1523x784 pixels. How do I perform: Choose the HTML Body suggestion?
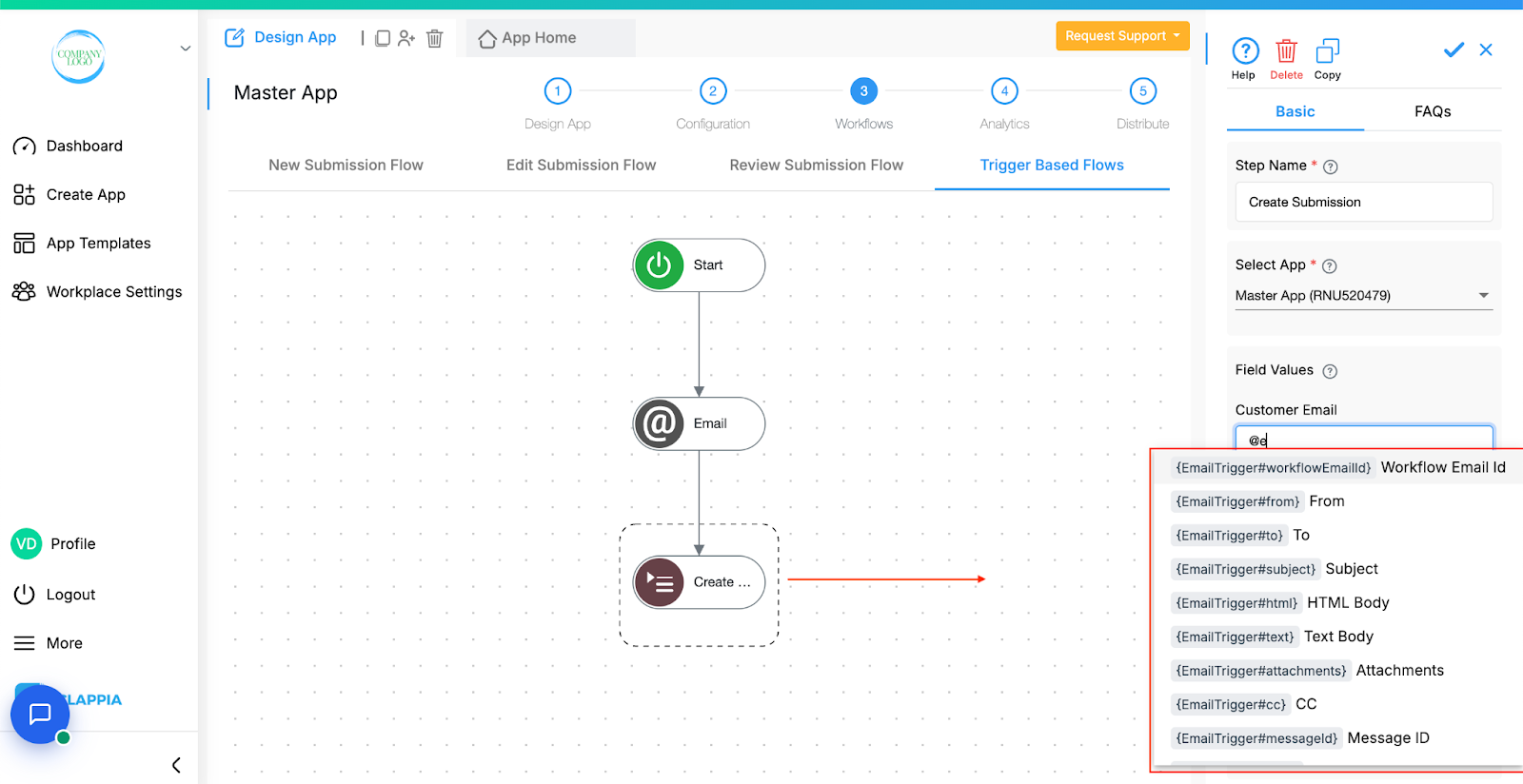click(x=1338, y=602)
